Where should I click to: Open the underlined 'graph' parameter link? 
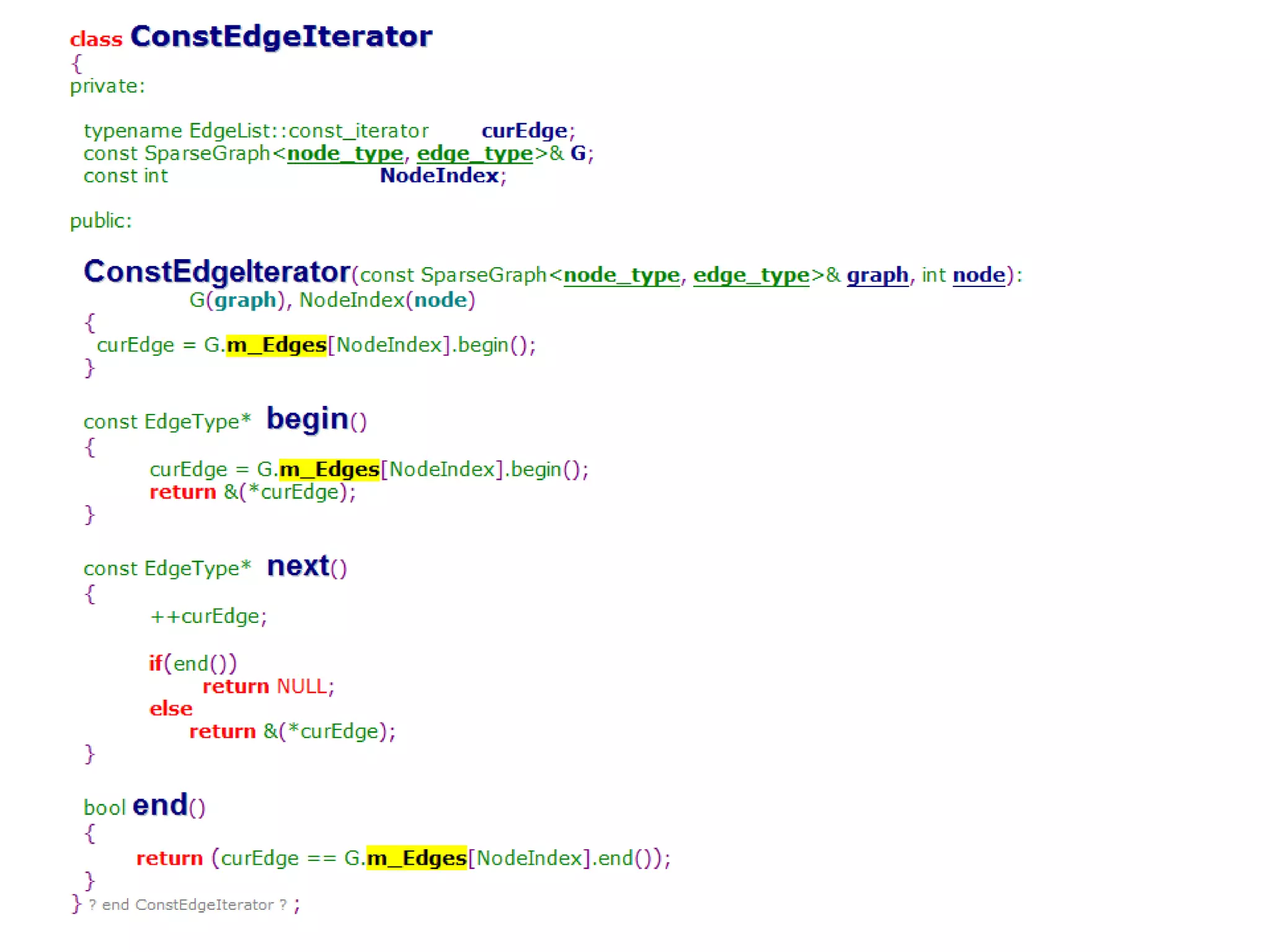(x=877, y=275)
